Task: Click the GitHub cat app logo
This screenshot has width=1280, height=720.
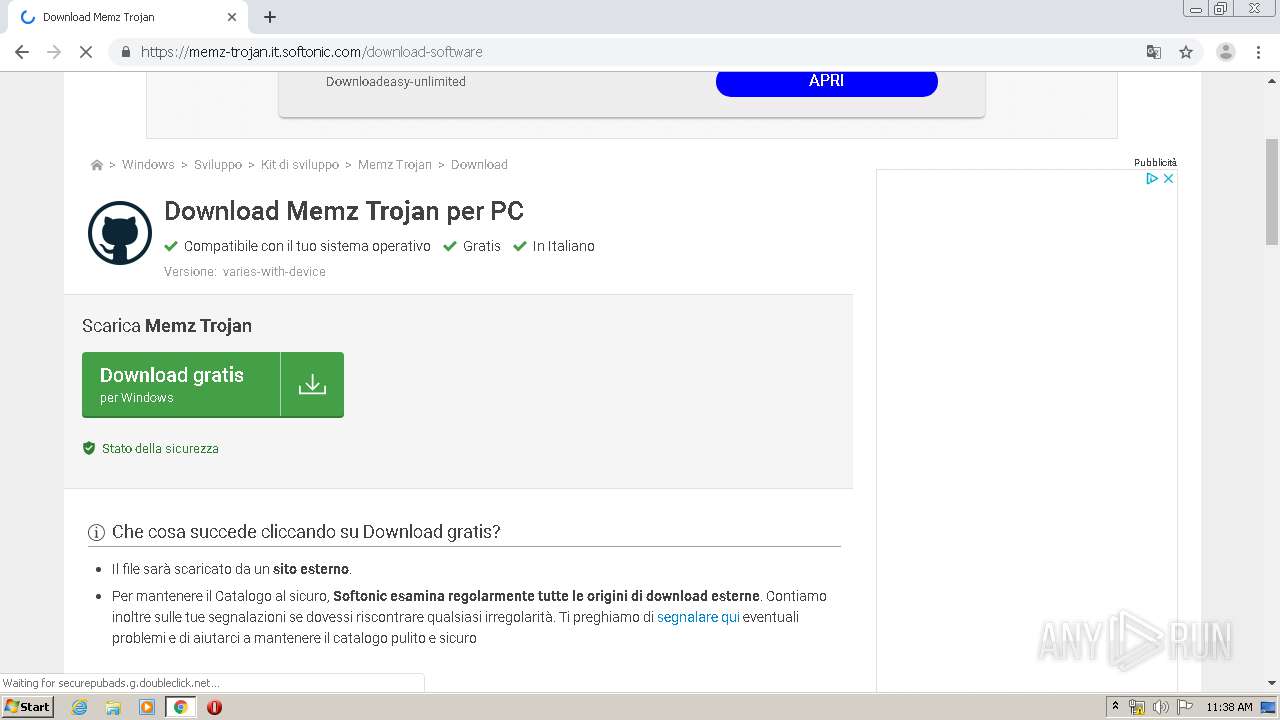Action: click(120, 233)
